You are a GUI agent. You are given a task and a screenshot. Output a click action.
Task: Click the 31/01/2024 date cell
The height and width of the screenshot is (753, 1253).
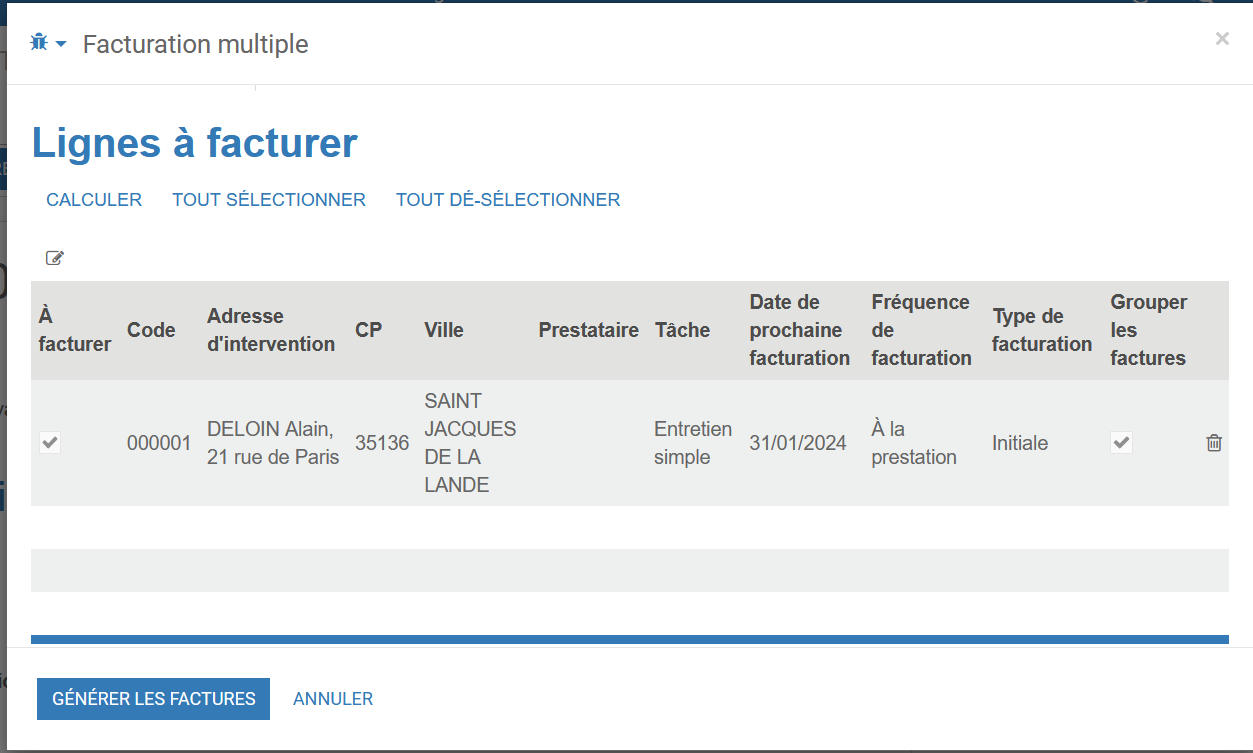(x=798, y=443)
